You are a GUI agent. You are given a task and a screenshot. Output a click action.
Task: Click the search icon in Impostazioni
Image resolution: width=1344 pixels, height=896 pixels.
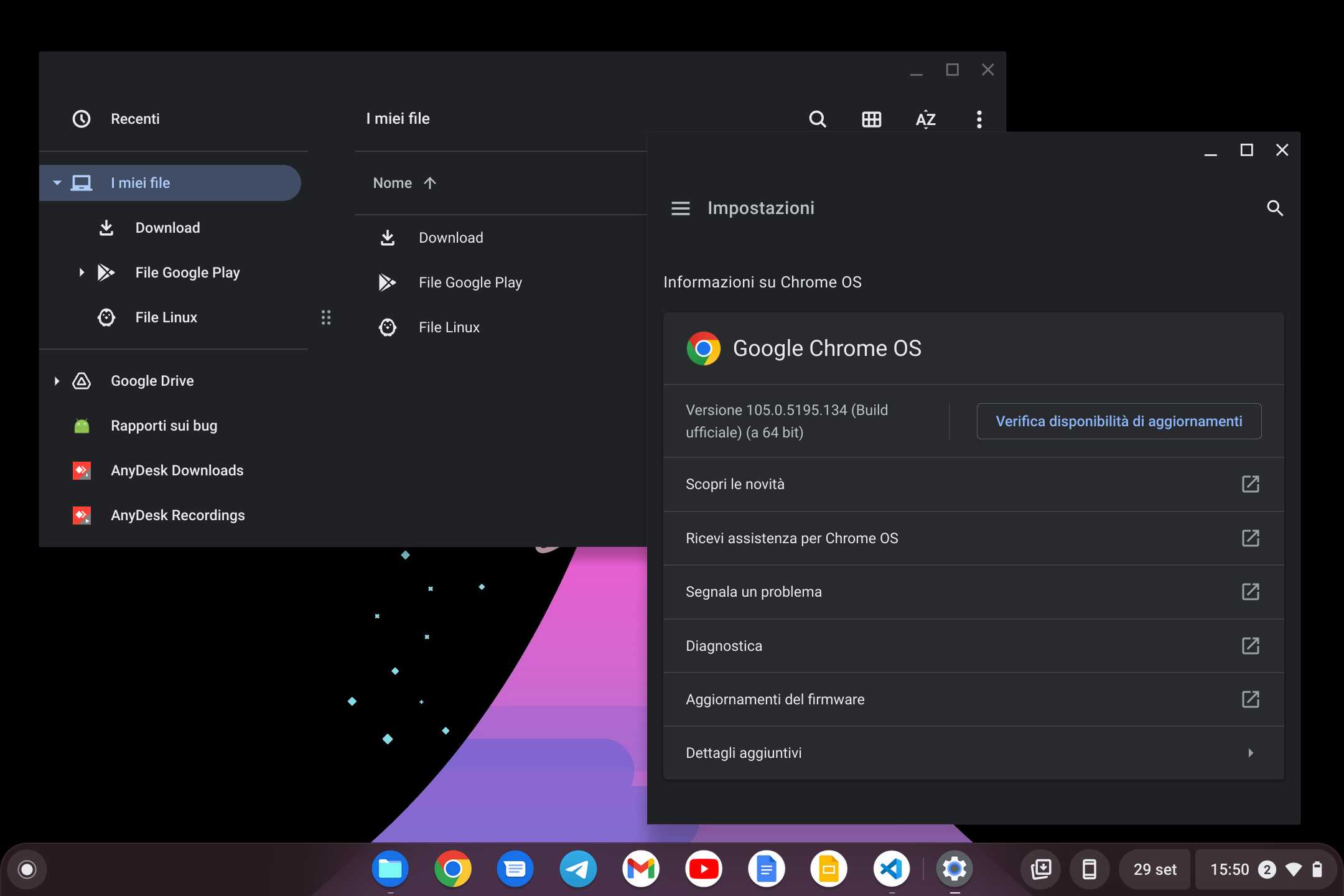[x=1275, y=208]
